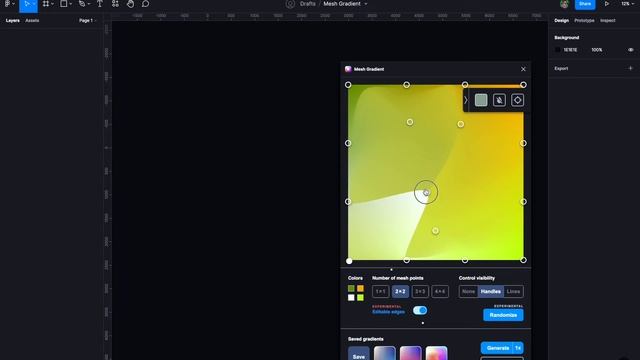The height and width of the screenshot is (360, 640).
Task: Select the Move tool
Action: (x=27, y=4)
